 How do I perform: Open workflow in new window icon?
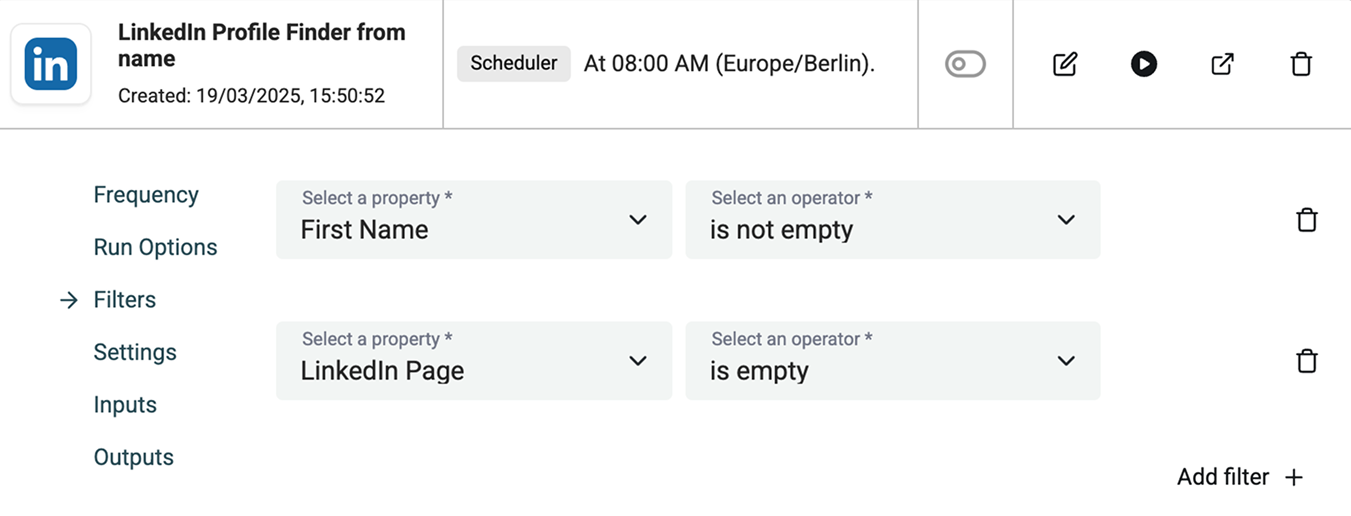coord(1222,64)
